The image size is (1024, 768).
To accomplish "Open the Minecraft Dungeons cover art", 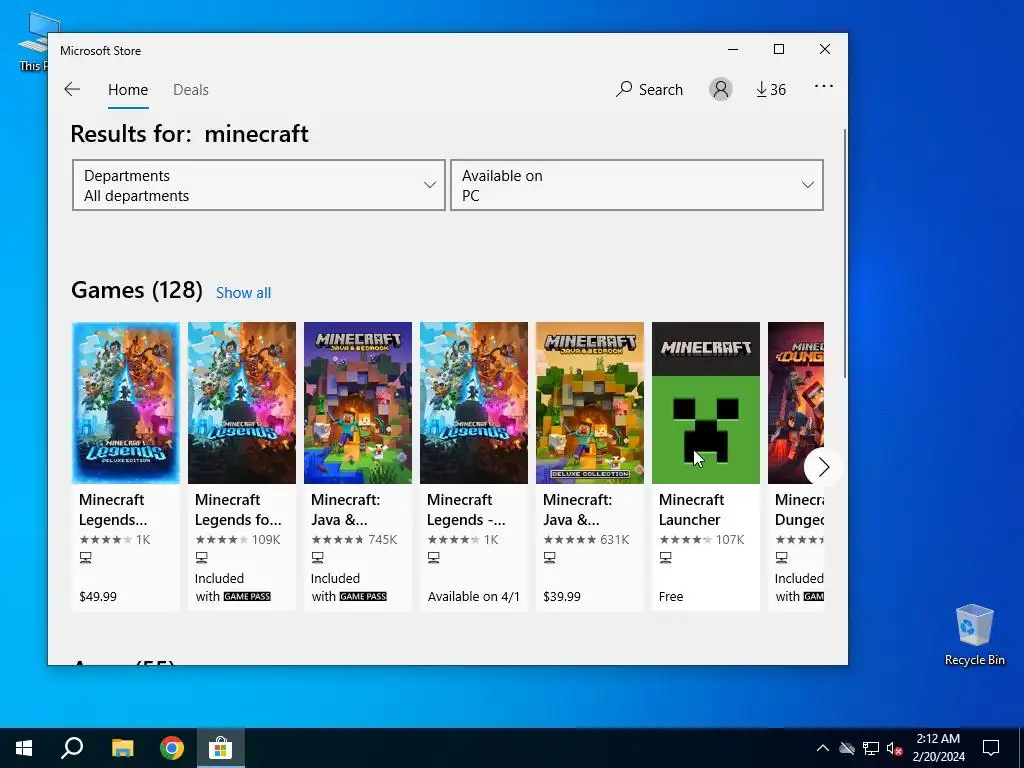I will coord(796,403).
